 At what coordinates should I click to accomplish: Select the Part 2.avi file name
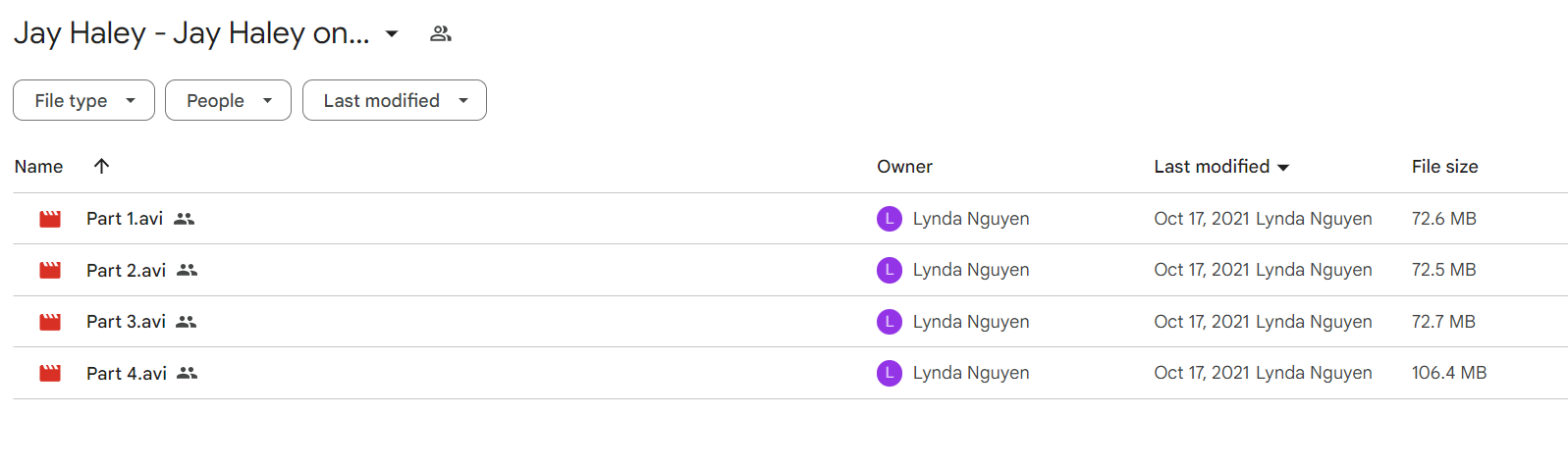click(126, 270)
